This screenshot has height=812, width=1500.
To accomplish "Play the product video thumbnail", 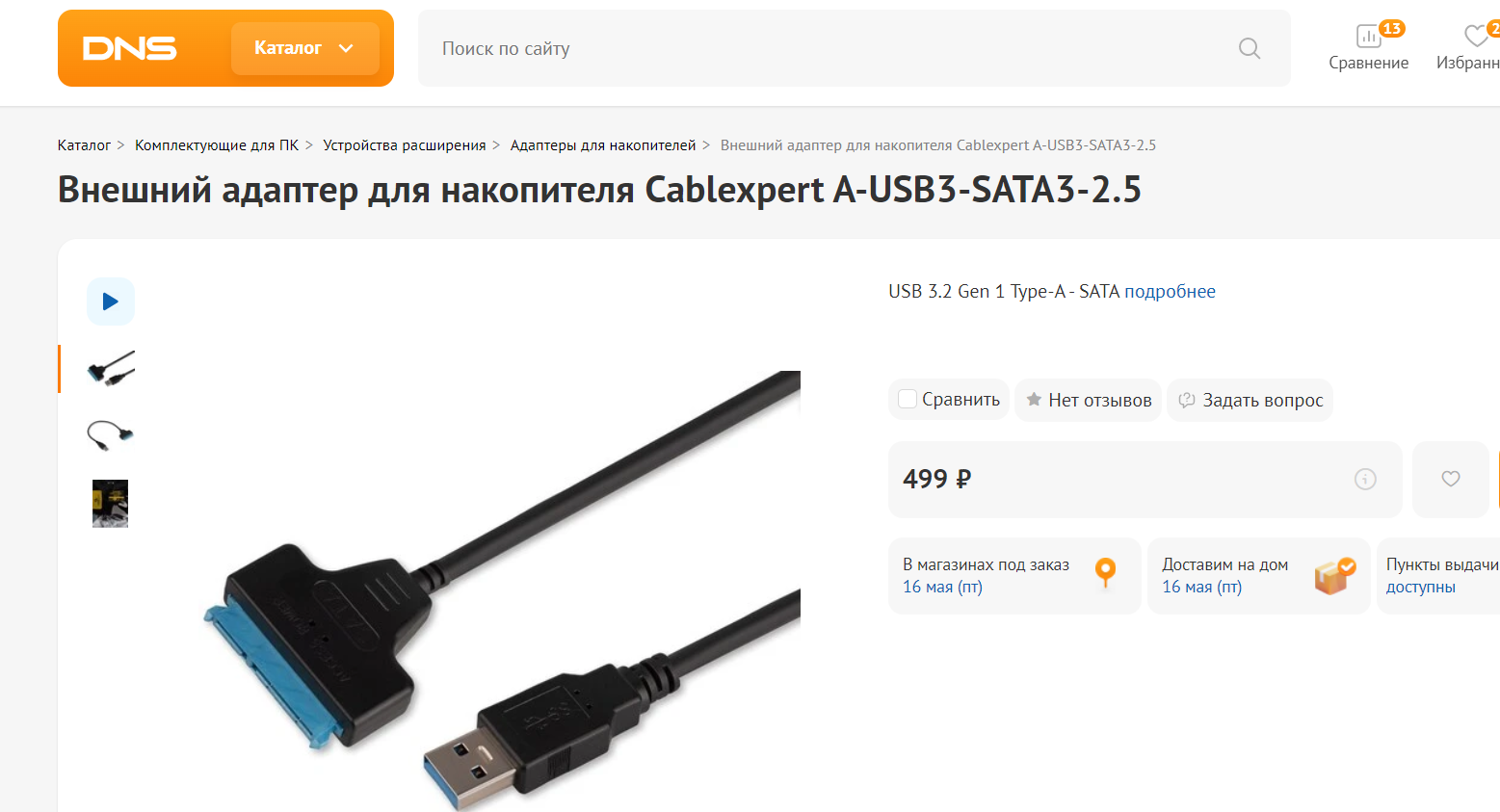I will point(111,301).
